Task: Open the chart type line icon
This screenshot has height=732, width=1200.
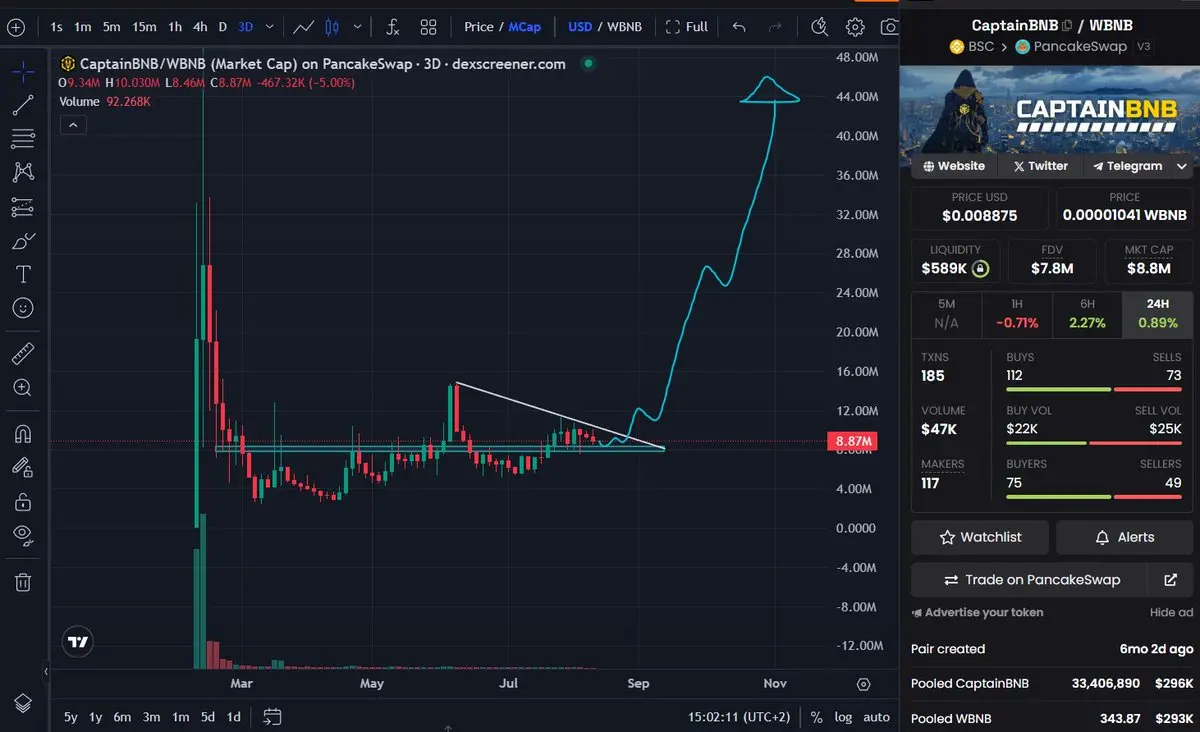Action: tap(304, 27)
